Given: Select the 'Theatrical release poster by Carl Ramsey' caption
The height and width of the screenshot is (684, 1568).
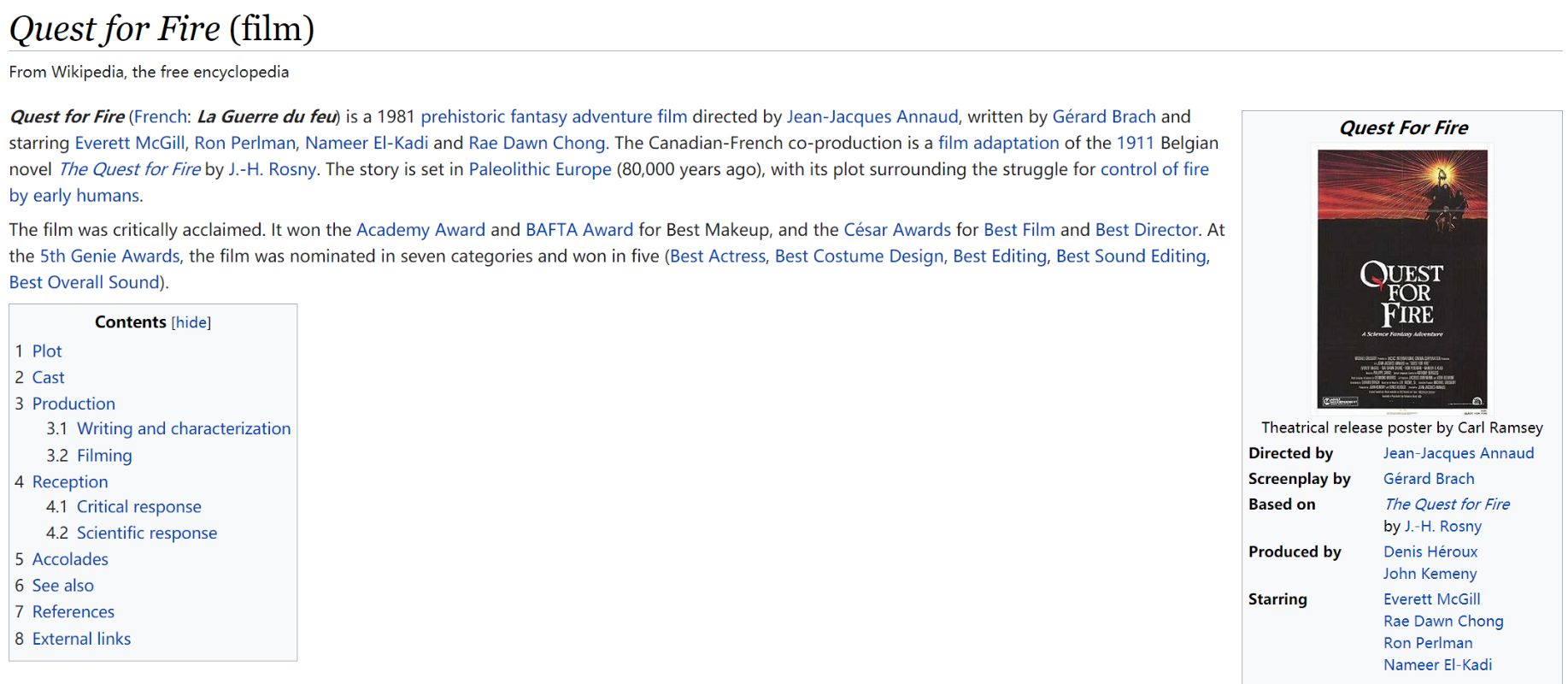Looking at the screenshot, I should (1402, 427).
